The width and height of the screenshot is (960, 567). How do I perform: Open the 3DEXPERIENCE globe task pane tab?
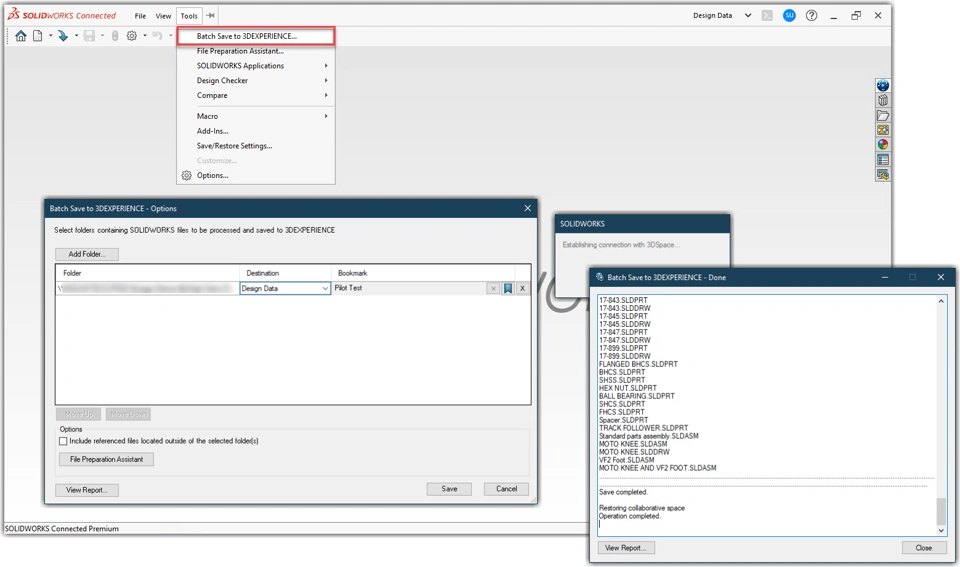882,86
